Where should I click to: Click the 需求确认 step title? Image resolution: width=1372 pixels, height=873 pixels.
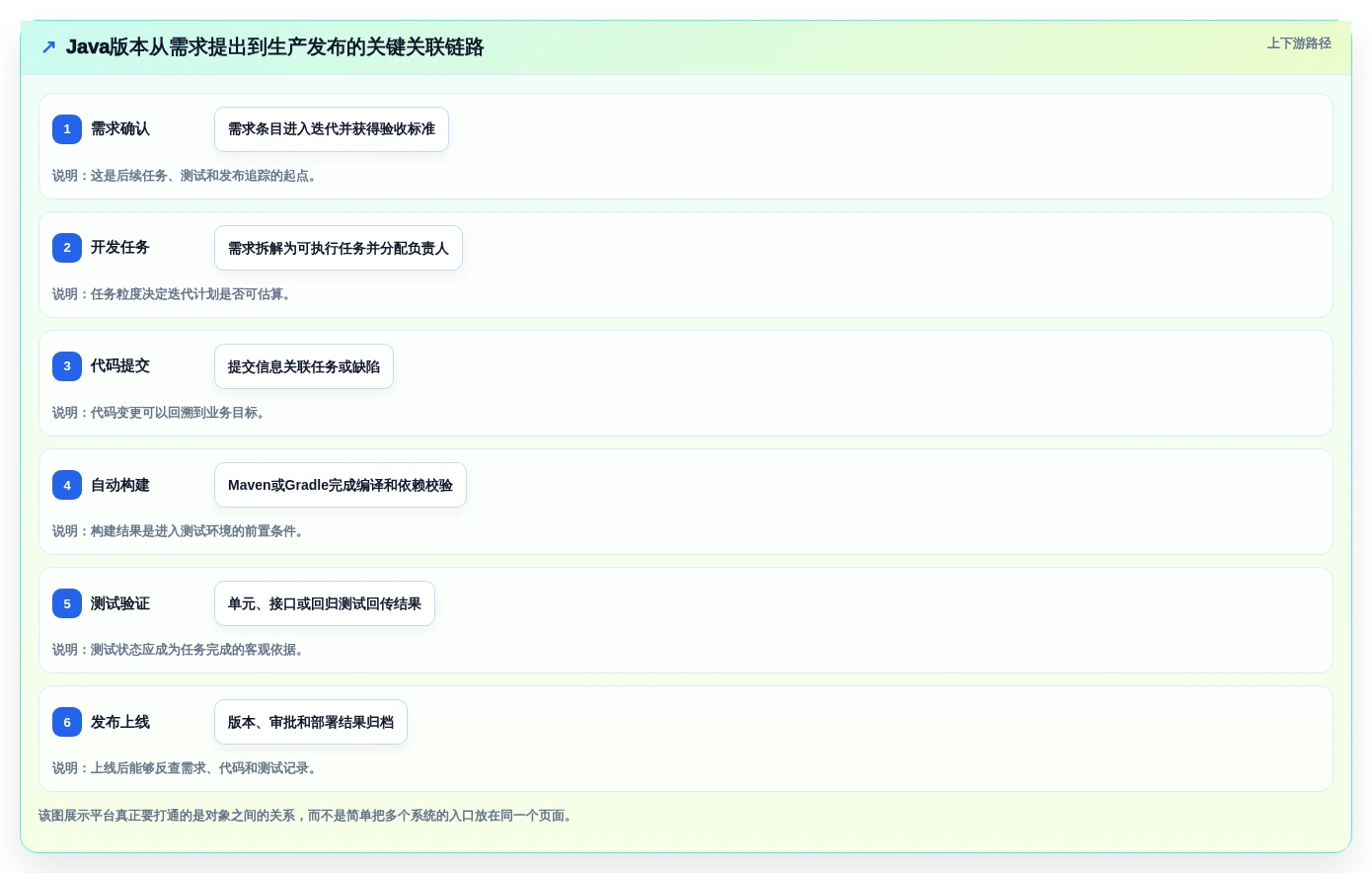[x=120, y=129]
